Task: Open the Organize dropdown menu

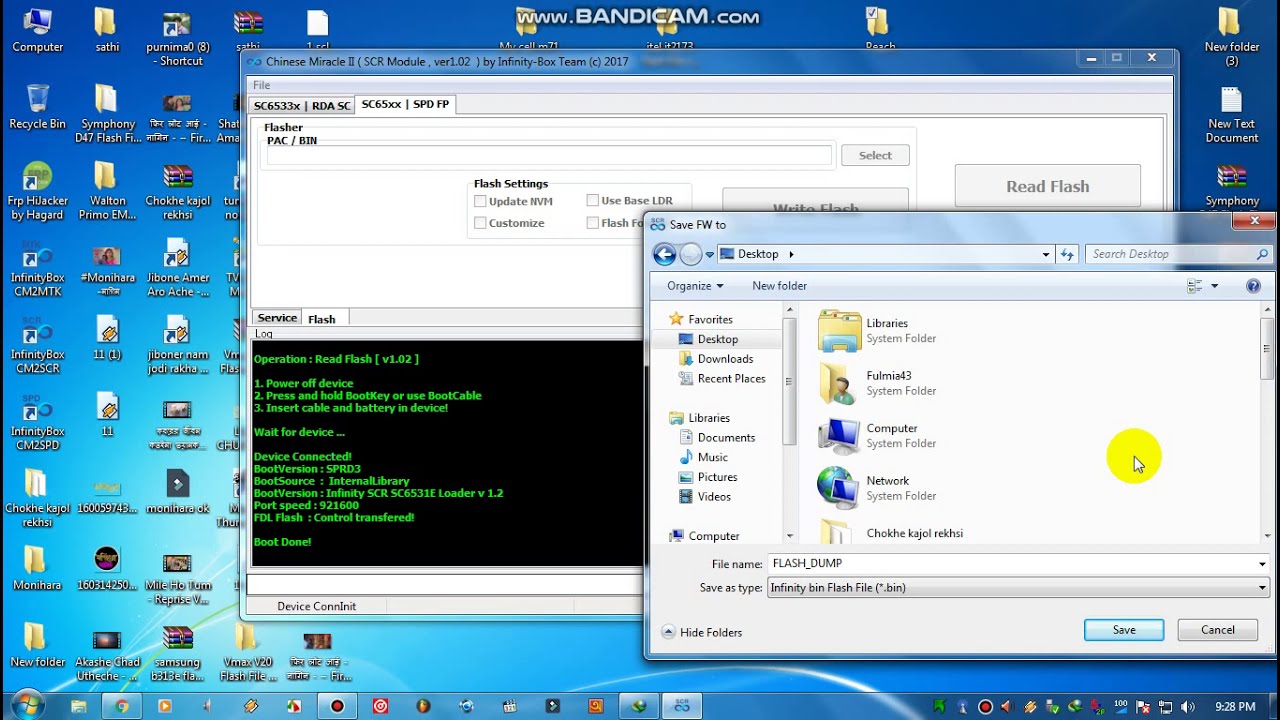Action: click(695, 286)
